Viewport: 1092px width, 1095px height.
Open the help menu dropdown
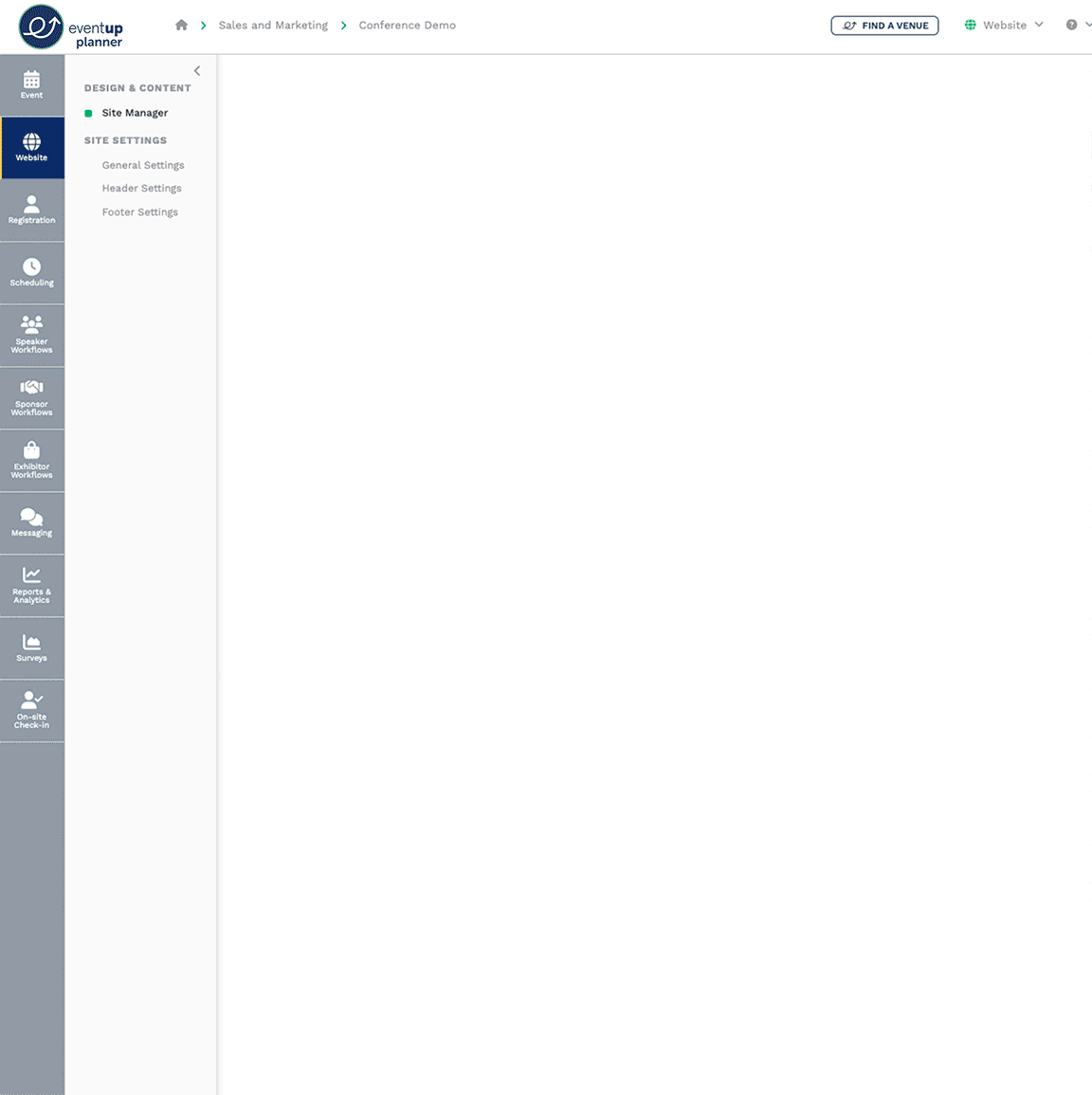point(1078,25)
